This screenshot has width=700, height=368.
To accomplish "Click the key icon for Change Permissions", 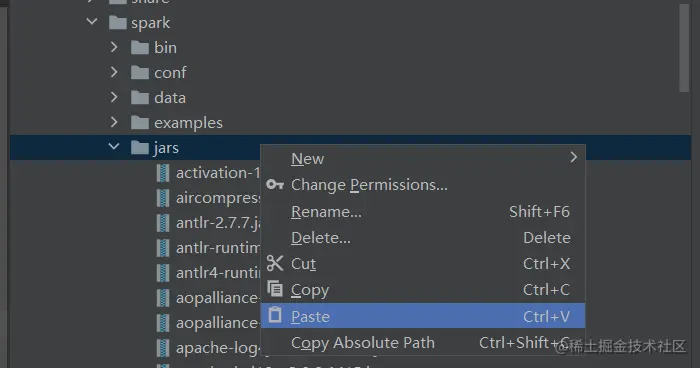I will pyautogui.click(x=275, y=184).
